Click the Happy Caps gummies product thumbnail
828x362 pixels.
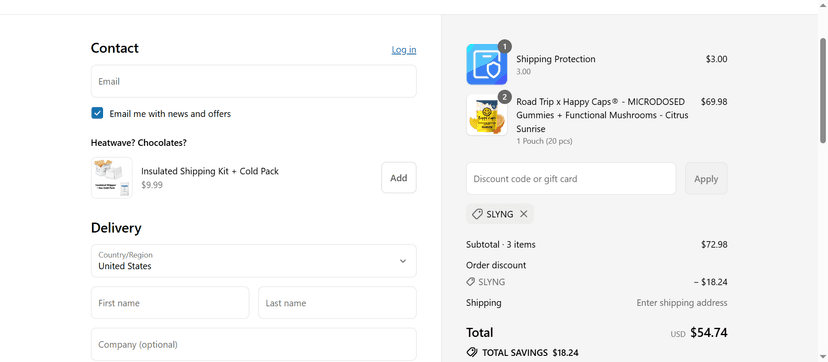(486, 115)
